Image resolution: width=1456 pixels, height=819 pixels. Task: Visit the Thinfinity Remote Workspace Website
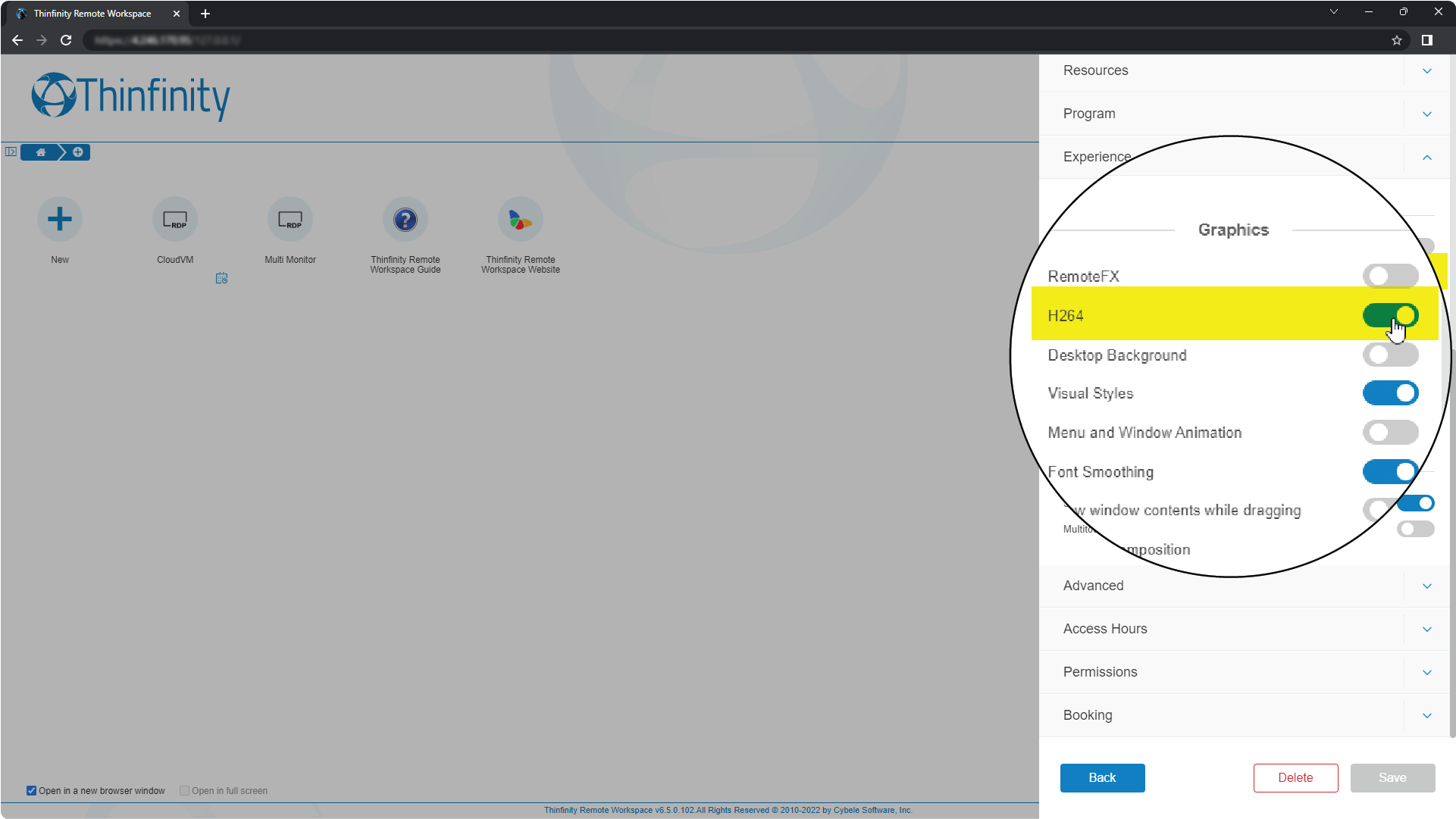click(x=521, y=219)
